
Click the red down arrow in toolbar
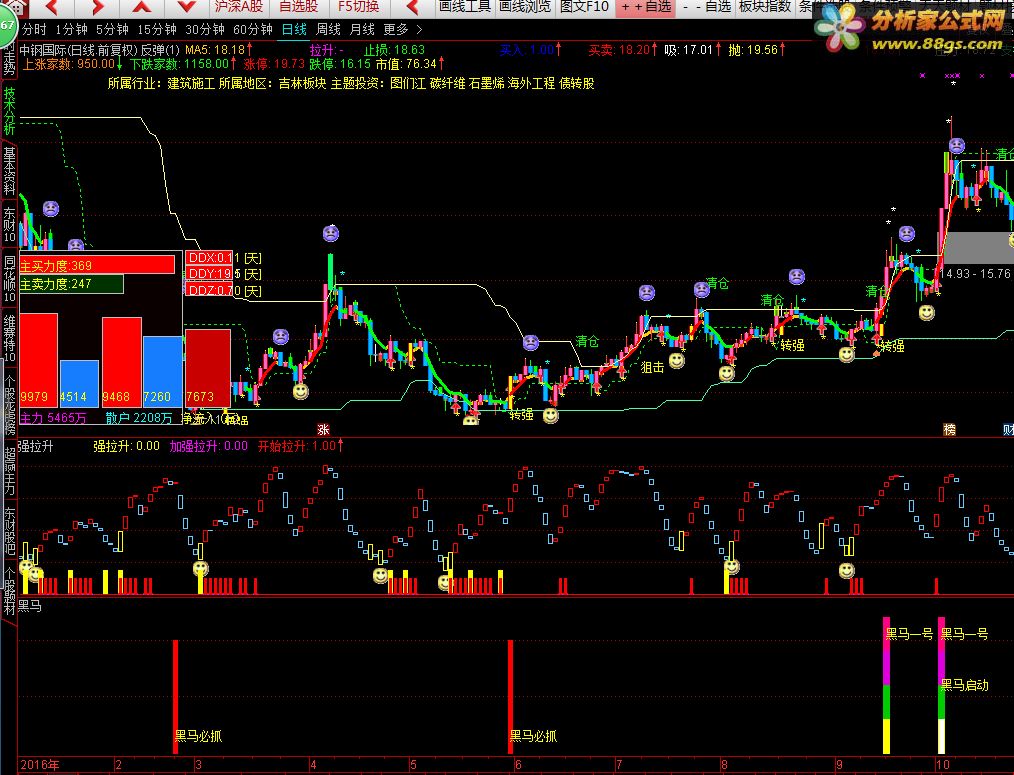click(x=187, y=8)
